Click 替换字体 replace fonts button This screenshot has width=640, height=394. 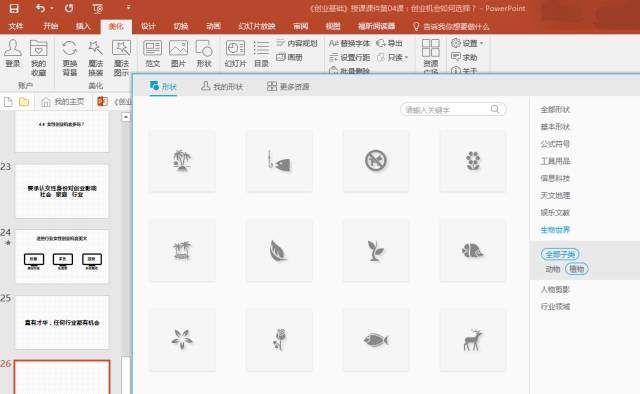pyautogui.click(x=349, y=43)
